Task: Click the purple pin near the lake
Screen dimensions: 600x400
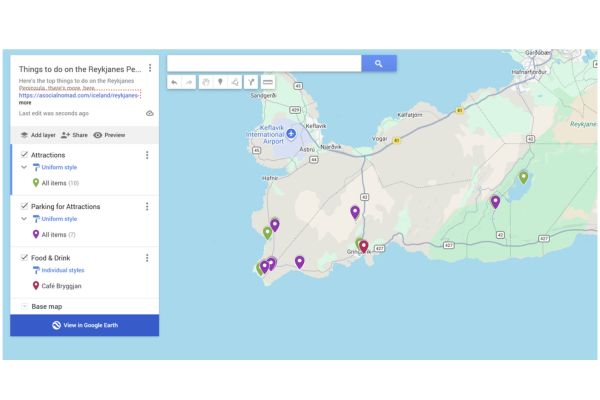Action: coord(496,201)
